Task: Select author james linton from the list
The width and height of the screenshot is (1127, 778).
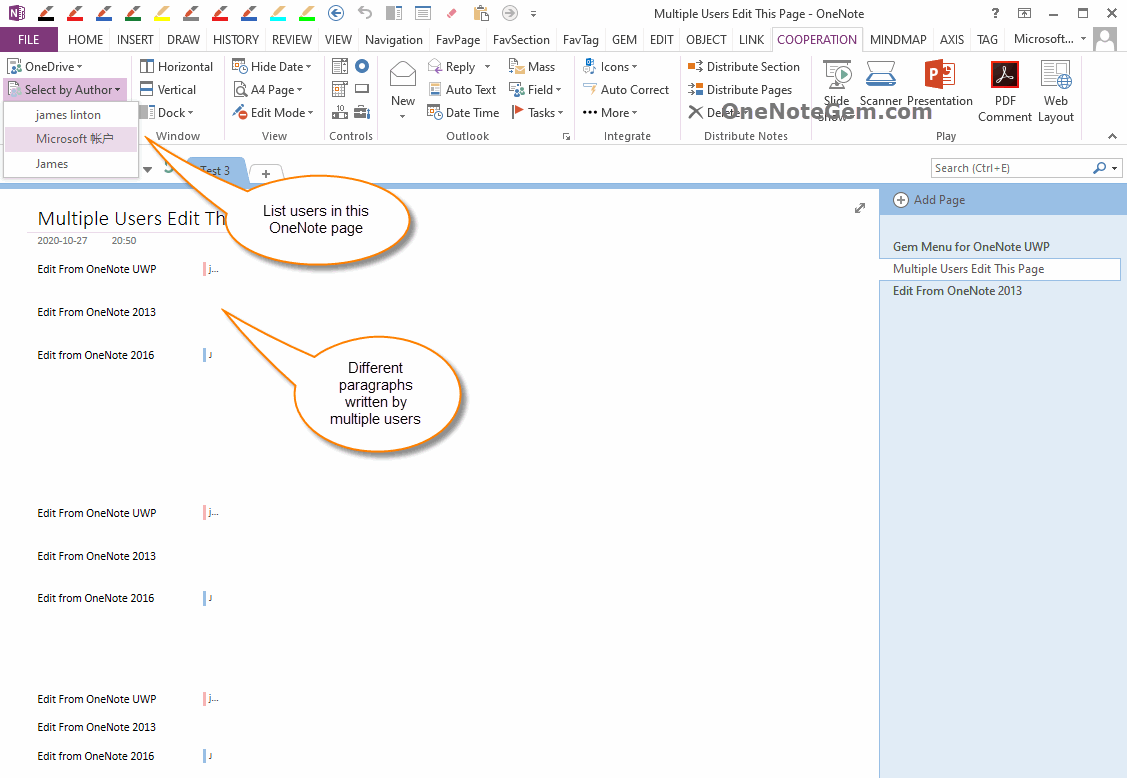Action: coord(68,115)
